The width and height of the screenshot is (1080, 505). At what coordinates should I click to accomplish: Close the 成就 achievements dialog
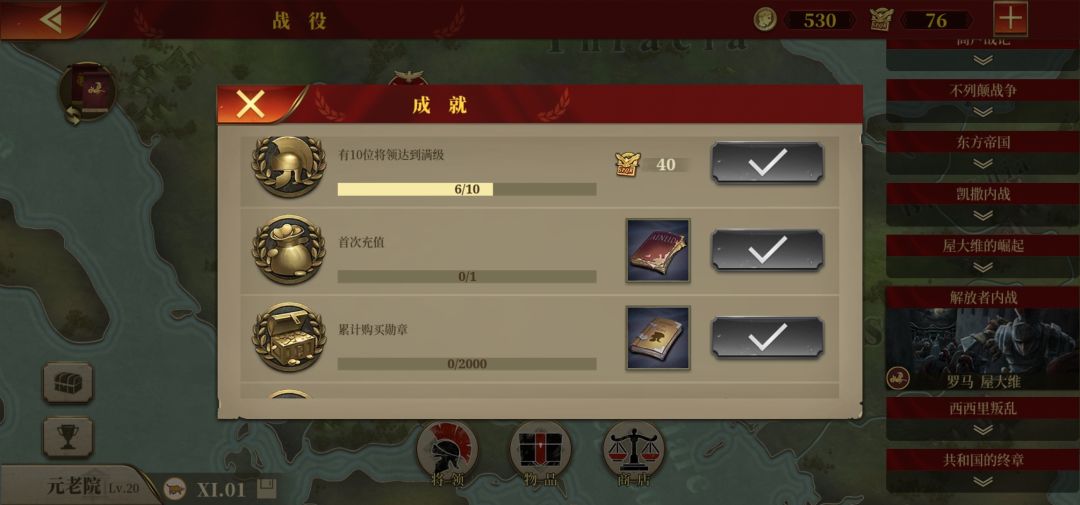(x=250, y=105)
